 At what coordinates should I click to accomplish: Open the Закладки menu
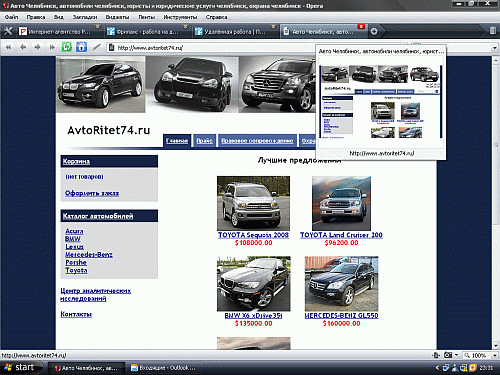85,17
